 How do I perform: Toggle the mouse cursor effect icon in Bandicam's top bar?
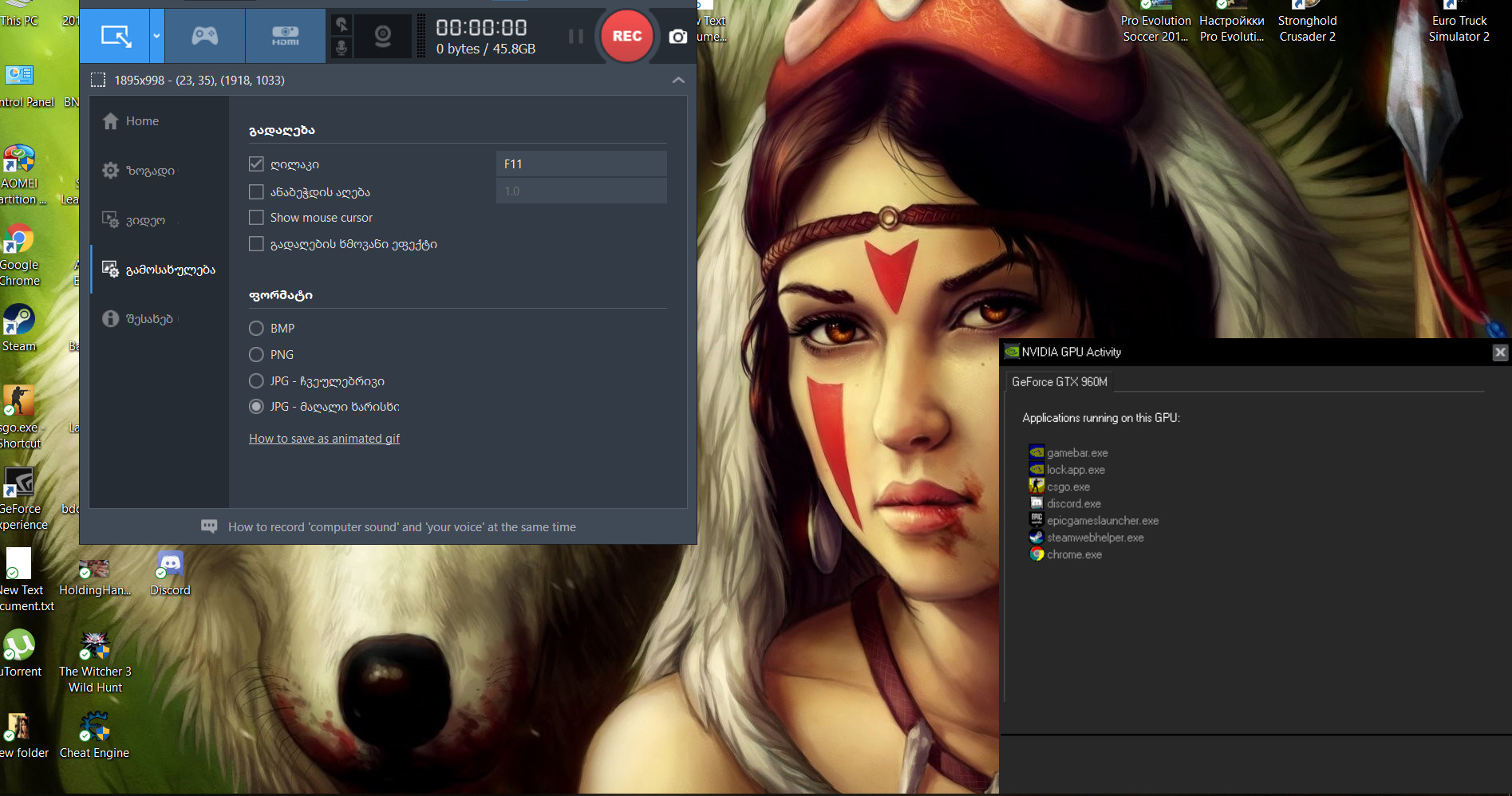pyautogui.click(x=341, y=24)
